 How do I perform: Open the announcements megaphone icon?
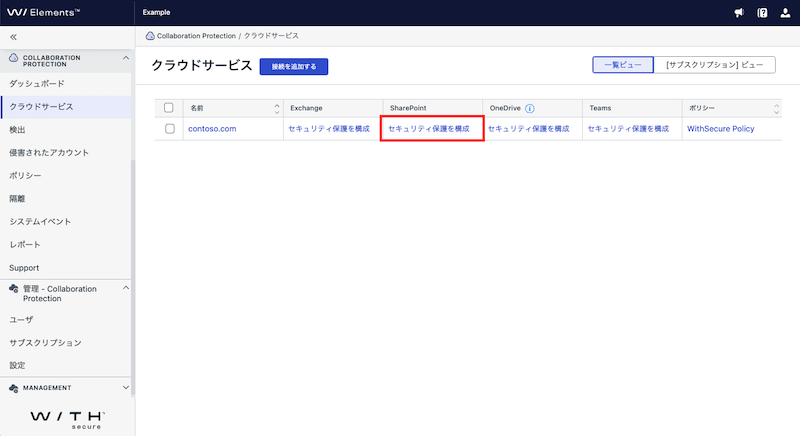[739, 13]
